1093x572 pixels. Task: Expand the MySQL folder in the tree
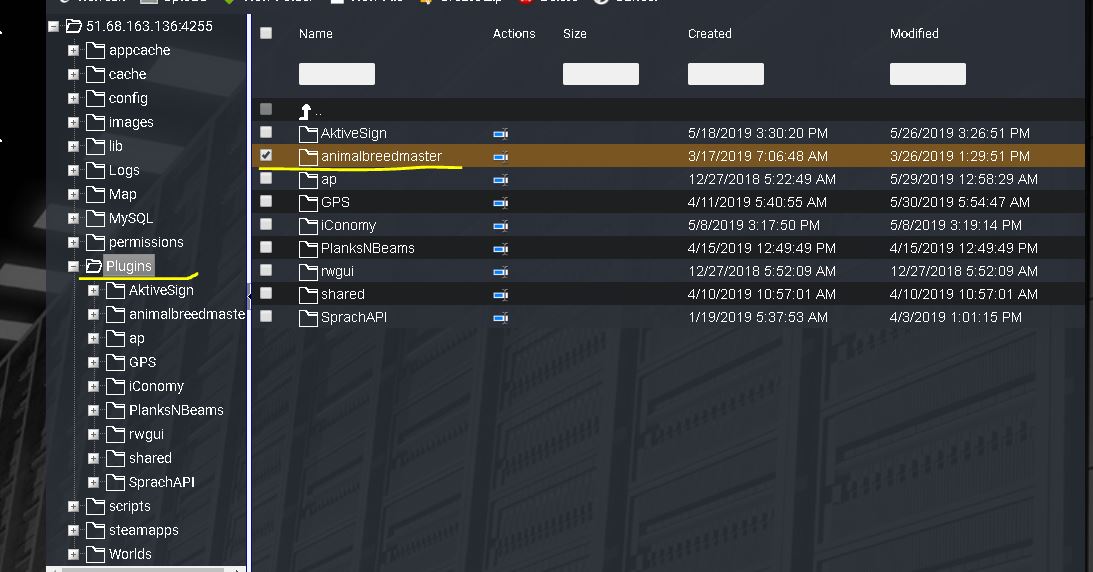[x=73, y=218]
